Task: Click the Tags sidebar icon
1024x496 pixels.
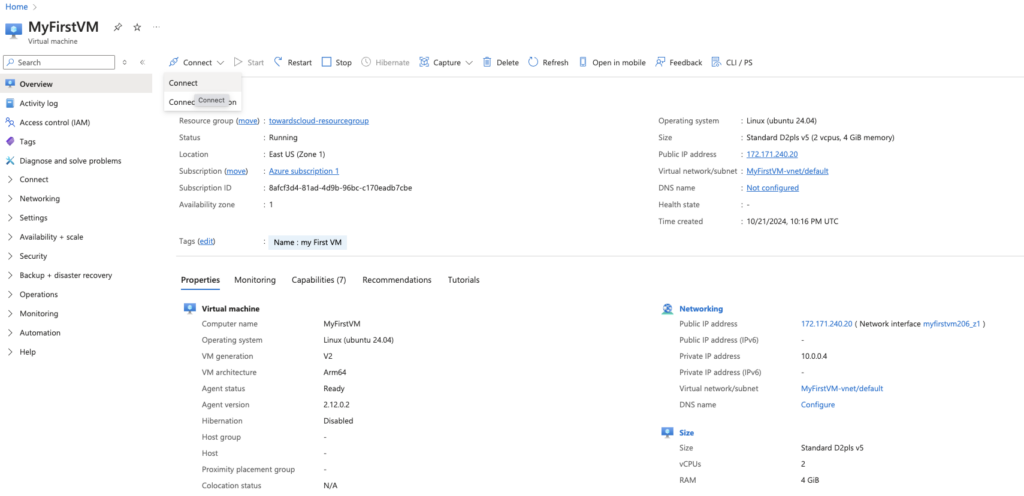Action: tap(10, 141)
